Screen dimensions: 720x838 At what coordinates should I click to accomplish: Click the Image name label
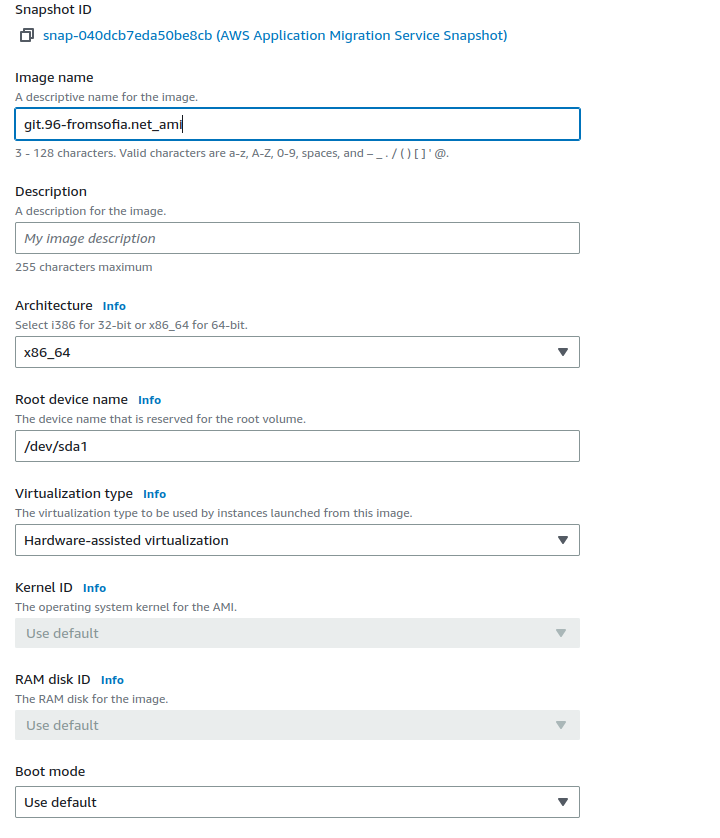click(x=54, y=78)
